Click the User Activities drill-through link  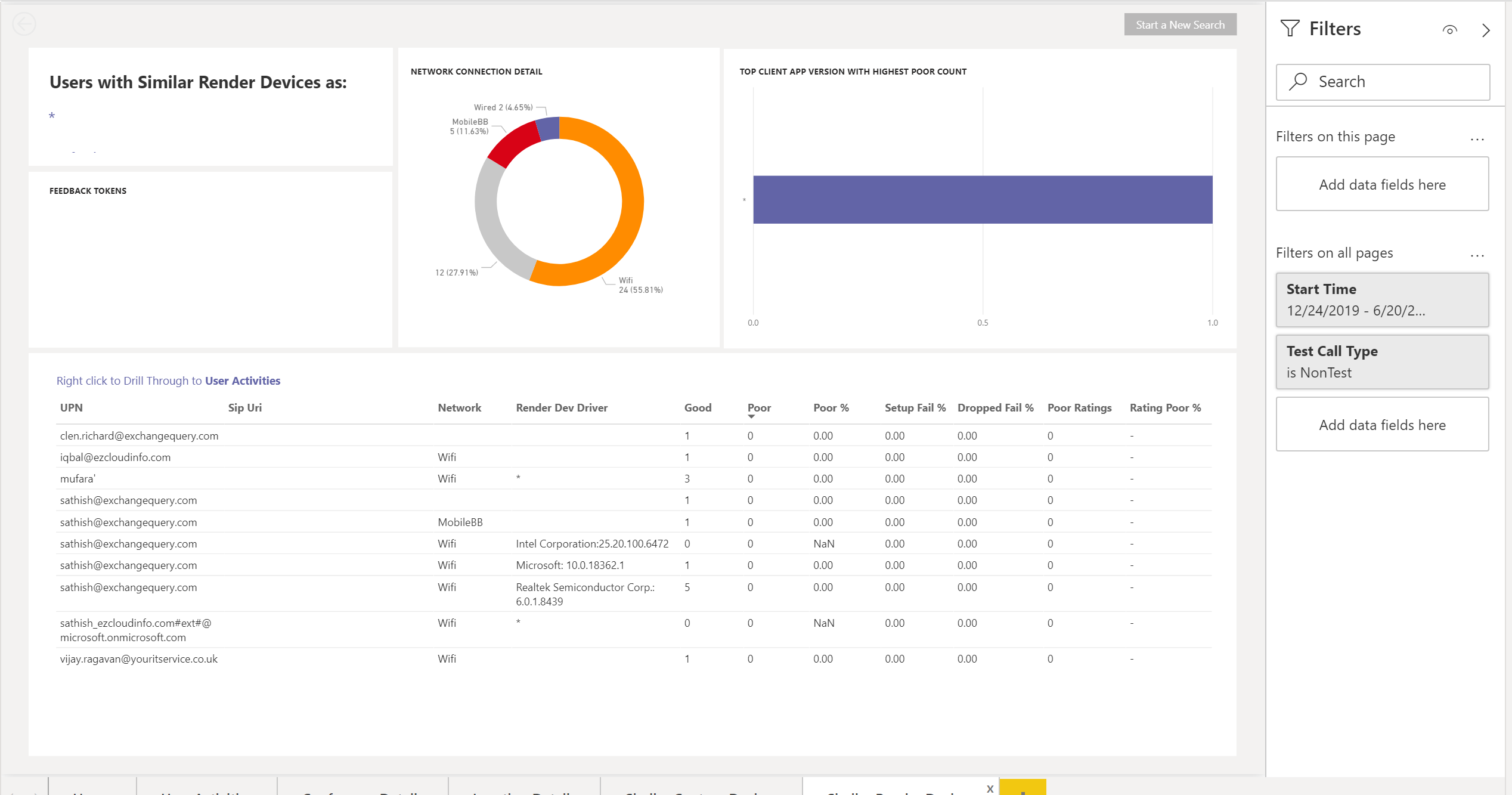(243, 381)
